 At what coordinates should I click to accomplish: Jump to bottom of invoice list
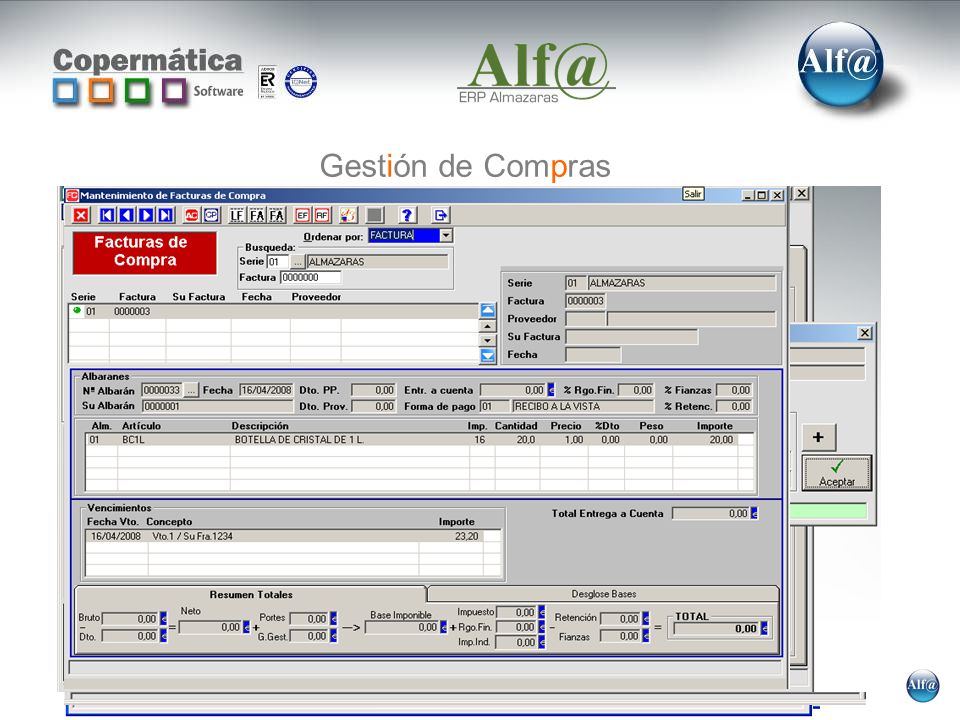pos(487,355)
